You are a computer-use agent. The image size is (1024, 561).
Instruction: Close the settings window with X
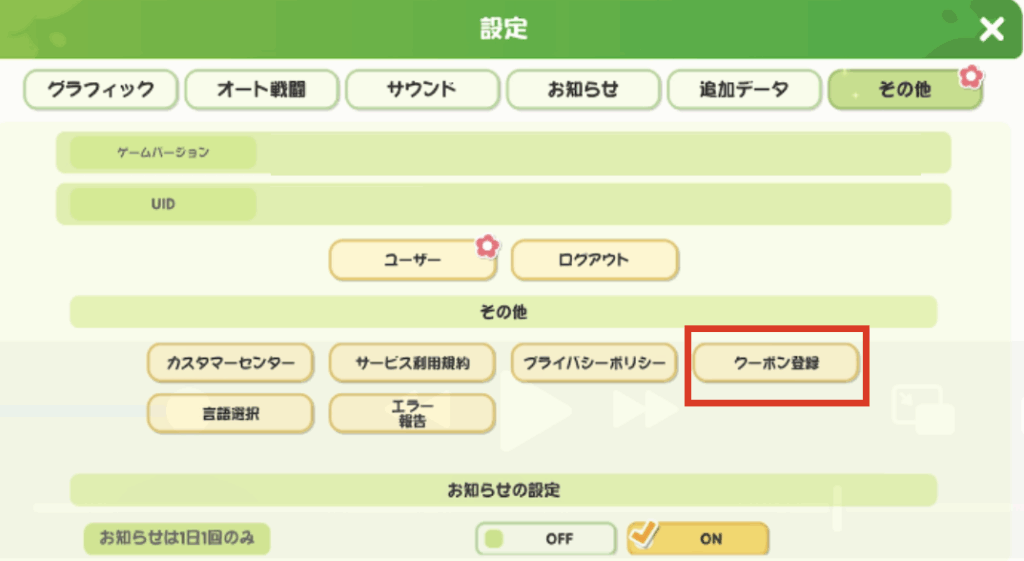click(991, 30)
